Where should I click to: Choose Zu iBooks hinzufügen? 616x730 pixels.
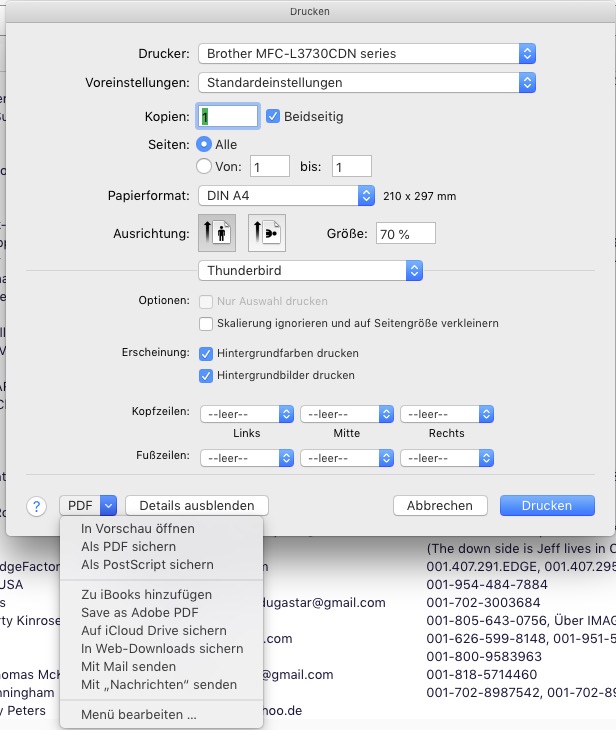click(x=162, y=595)
